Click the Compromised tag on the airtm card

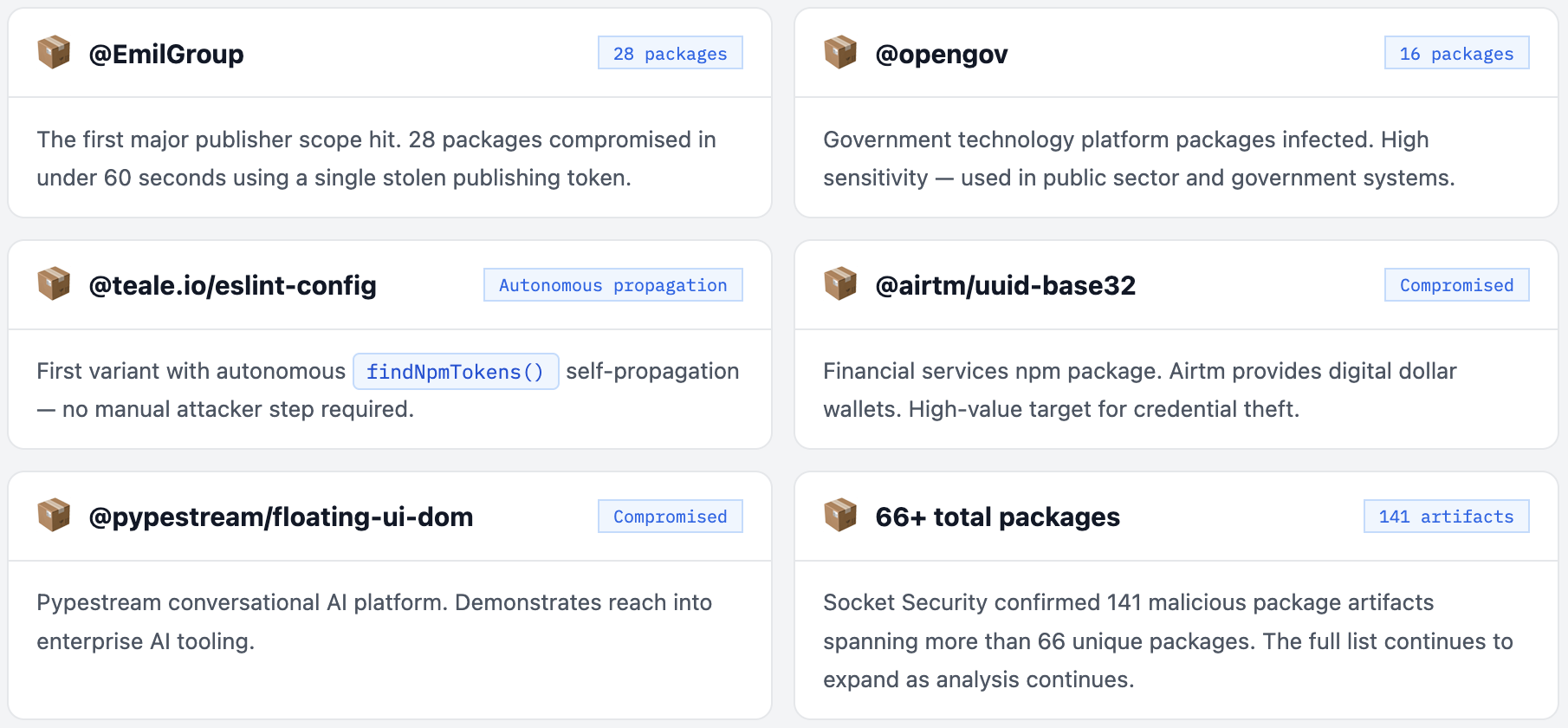coord(1456,285)
